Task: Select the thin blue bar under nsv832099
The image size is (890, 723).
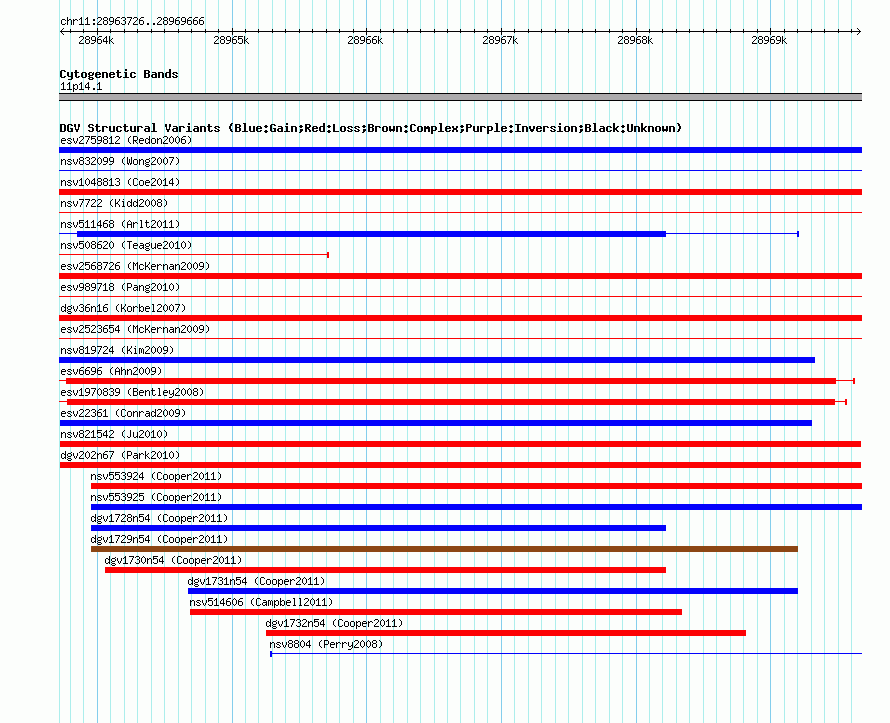Action: (460, 170)
